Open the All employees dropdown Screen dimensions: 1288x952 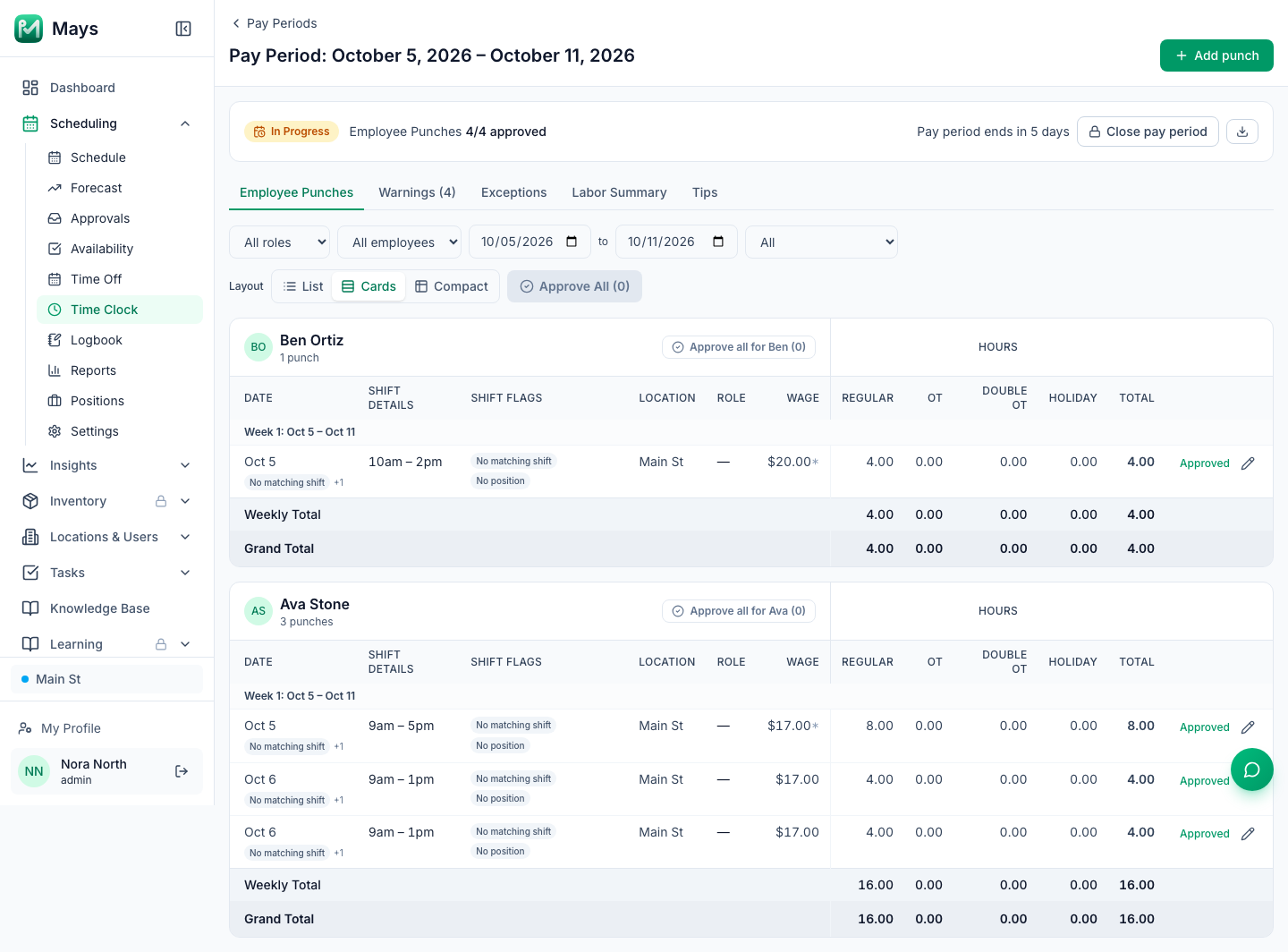click(x=400, y=242)
